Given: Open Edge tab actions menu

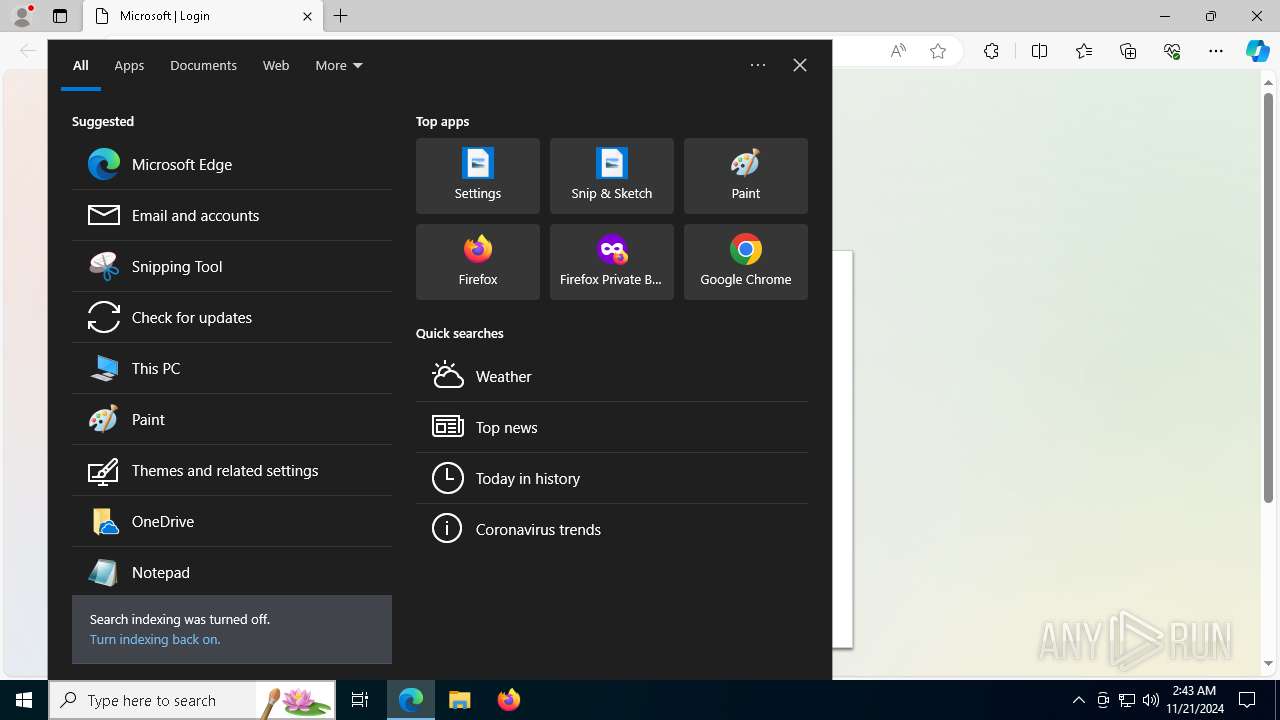Looking at the screenshot, I should 60,16.
